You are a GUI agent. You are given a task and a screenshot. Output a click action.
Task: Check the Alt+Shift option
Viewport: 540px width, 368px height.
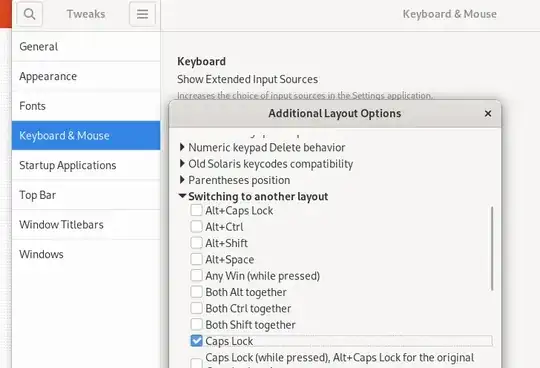tap(196, 243)
